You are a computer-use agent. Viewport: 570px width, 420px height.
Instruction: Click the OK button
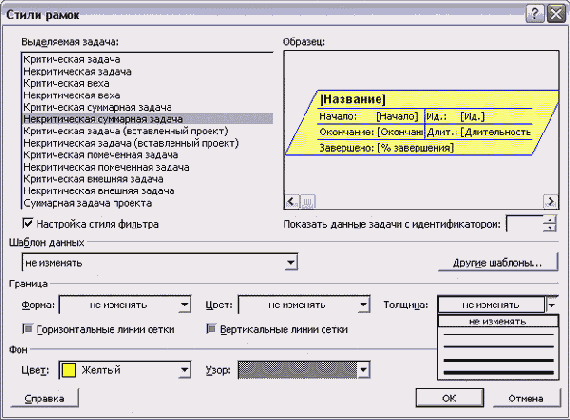(450, 398)
